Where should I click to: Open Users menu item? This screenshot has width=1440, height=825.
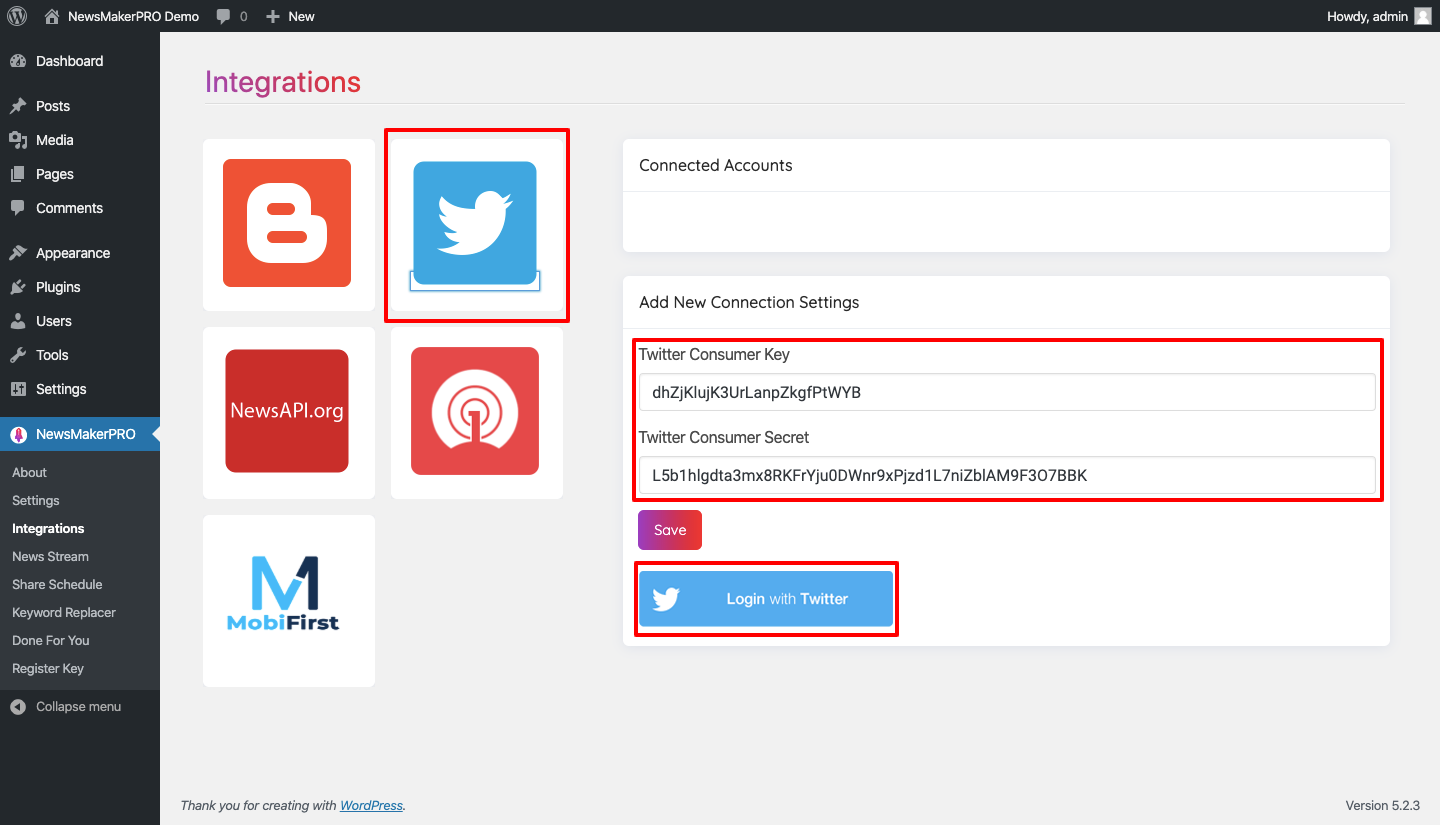point(80,321)
